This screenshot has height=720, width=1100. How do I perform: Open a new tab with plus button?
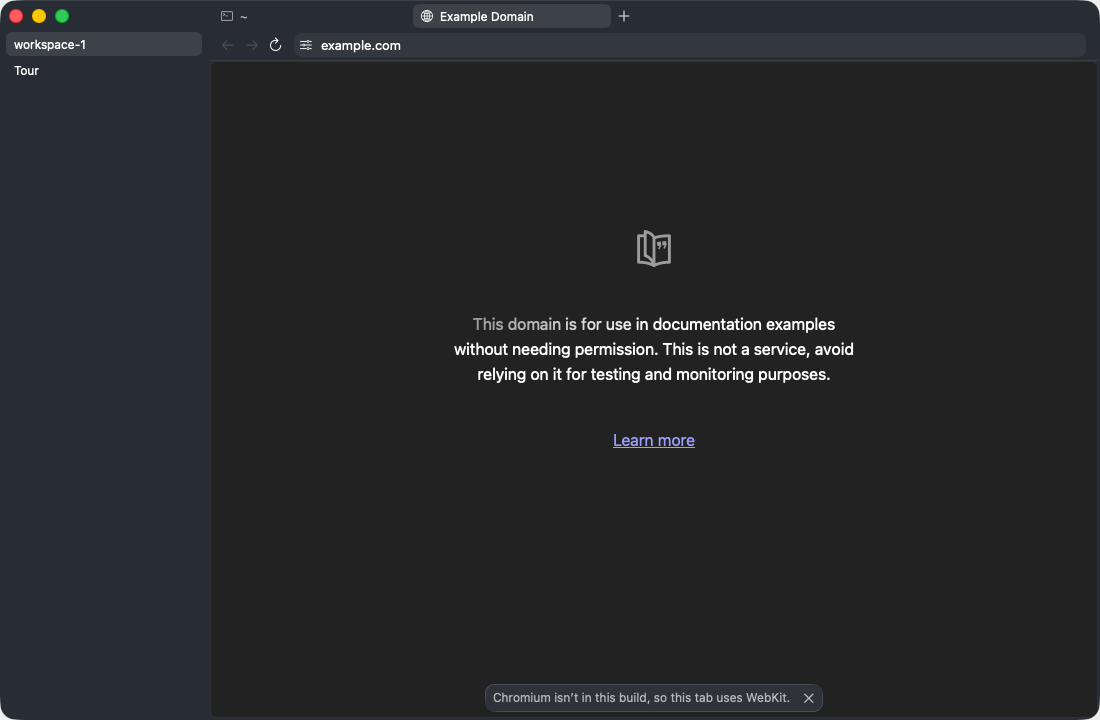624,16
